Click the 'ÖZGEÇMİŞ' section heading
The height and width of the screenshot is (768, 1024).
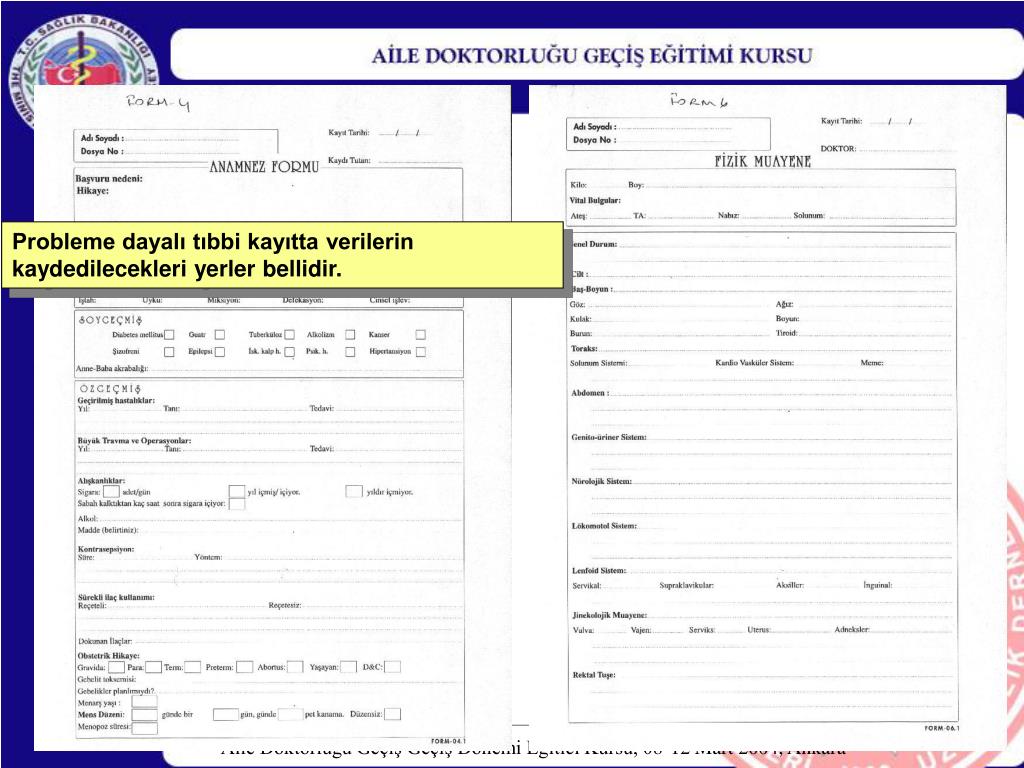point(110,389)
